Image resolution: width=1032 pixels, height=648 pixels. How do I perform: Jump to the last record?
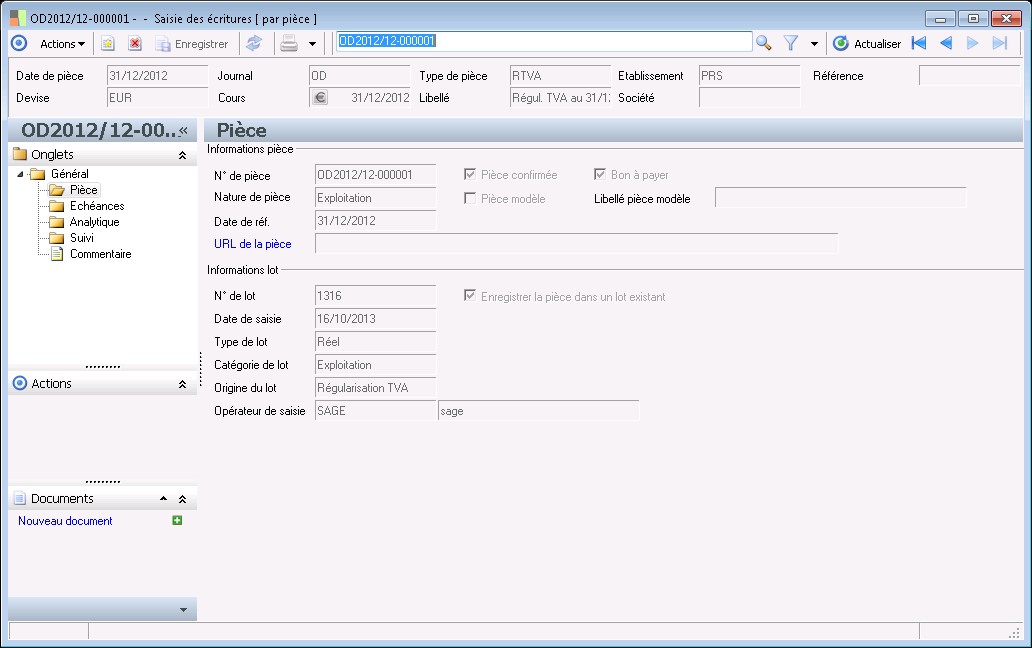click(999, 43)
